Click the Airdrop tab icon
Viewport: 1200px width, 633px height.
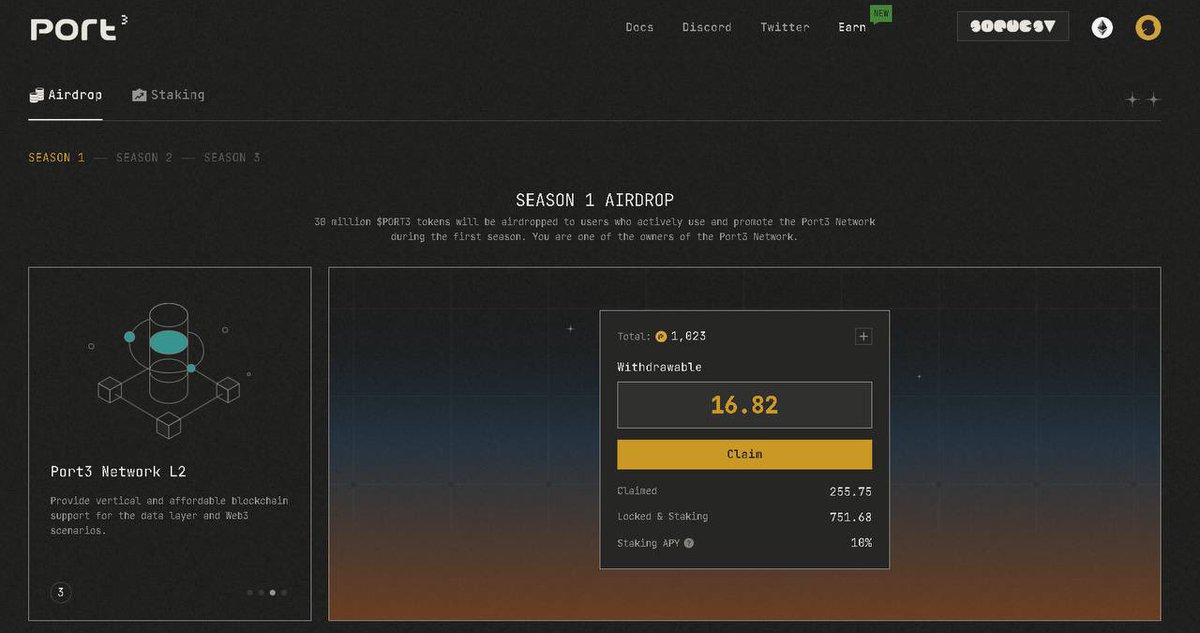37,95
